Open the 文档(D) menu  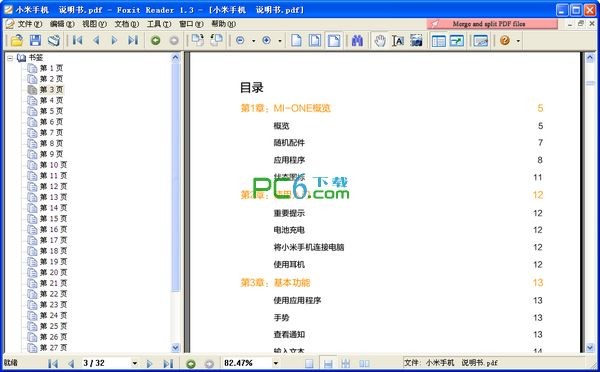tap(127, 24)
